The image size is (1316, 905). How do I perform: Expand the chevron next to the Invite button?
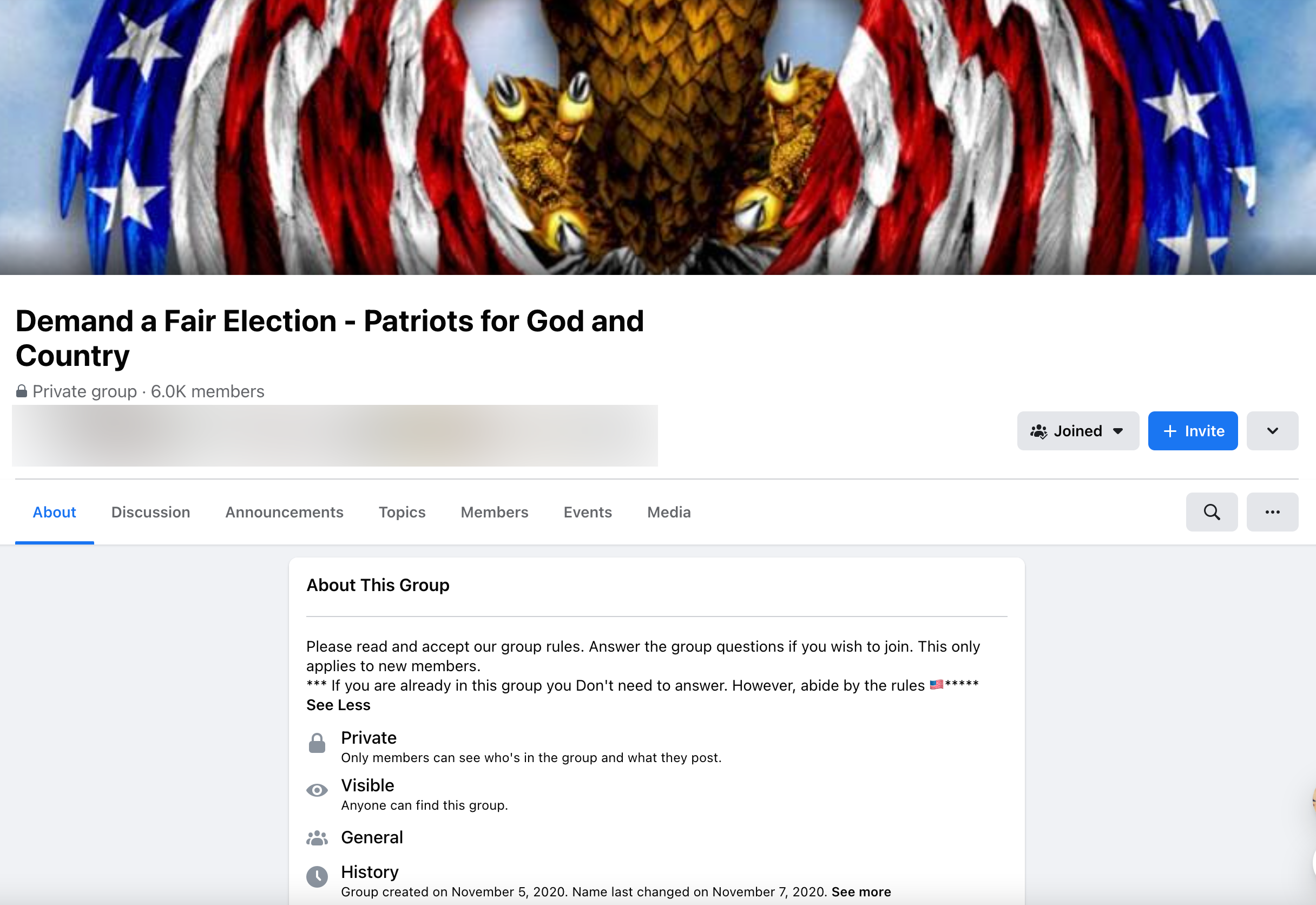[x=1272, y=431]
